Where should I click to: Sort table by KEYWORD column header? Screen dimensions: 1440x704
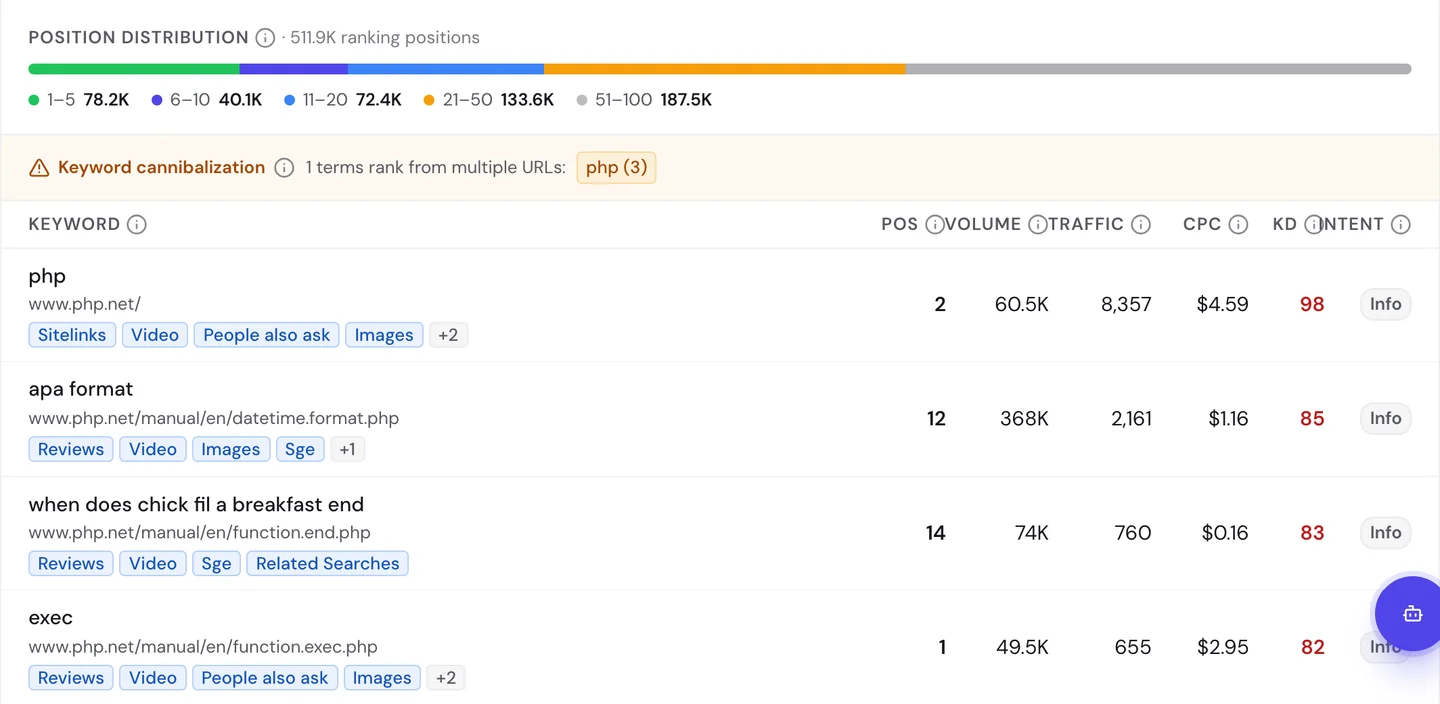coord(74,225)
